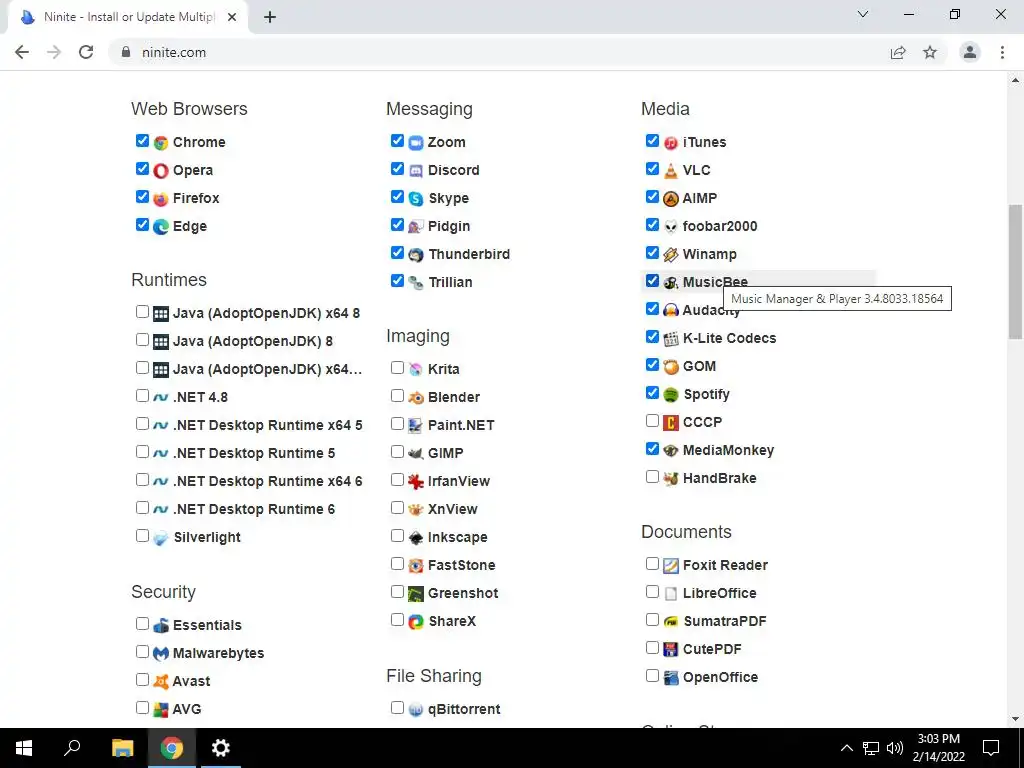Click the VLC cone icon

671,170
